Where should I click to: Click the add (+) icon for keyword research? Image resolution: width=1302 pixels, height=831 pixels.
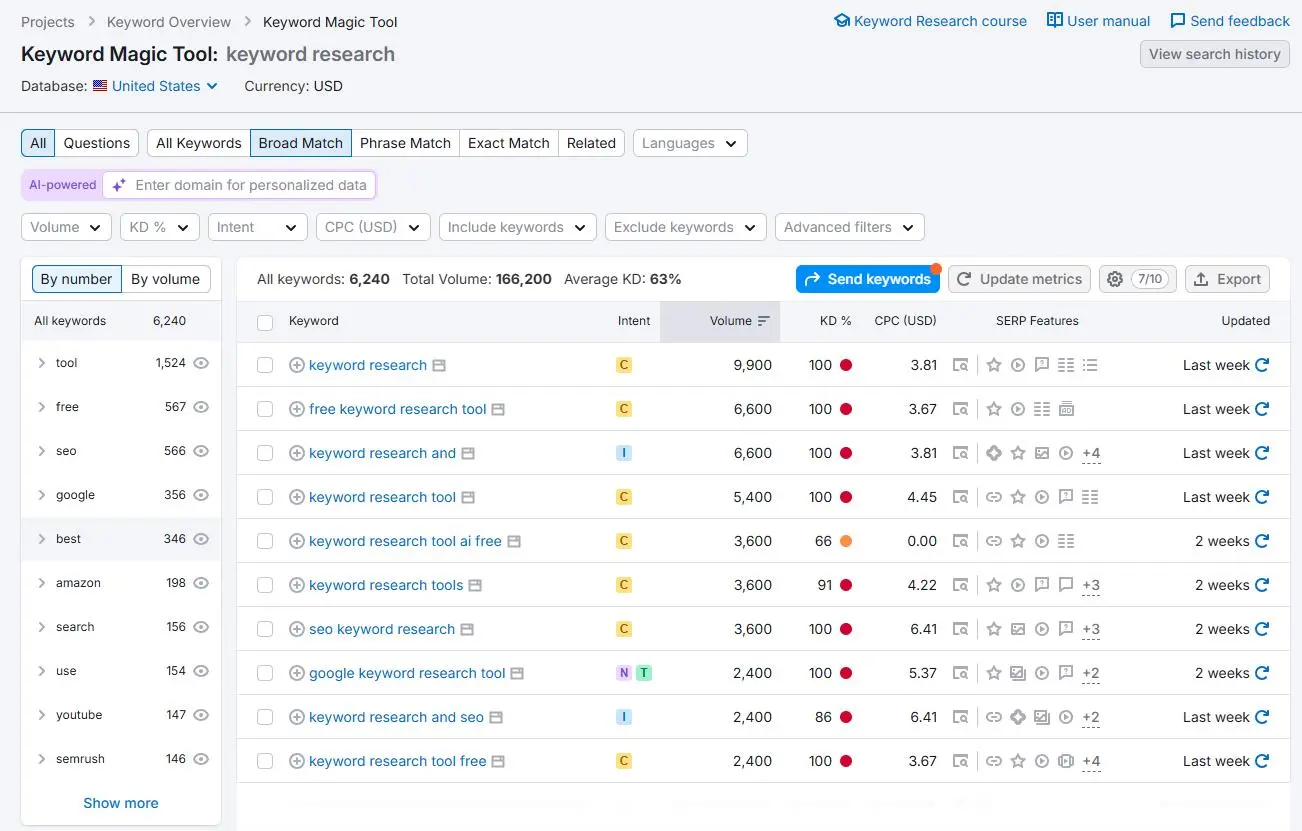(296, 365)
